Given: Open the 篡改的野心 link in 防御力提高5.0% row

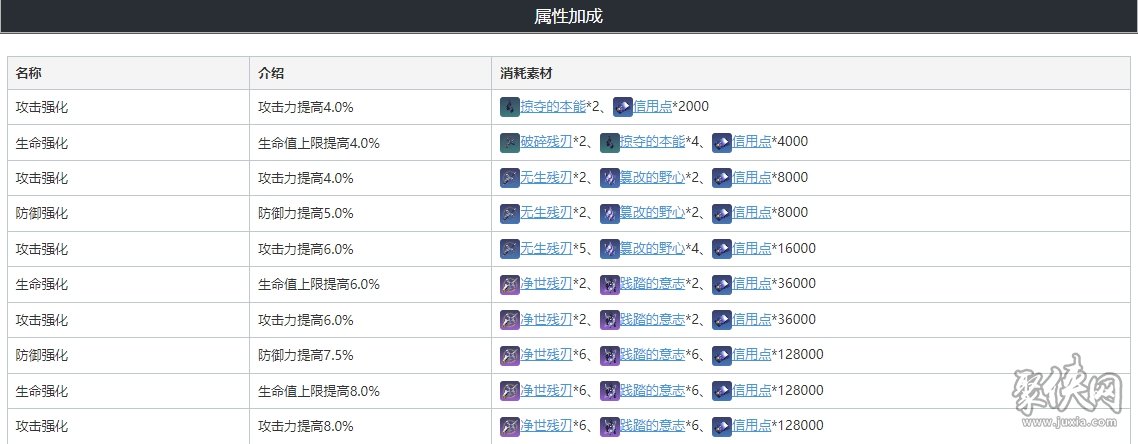Looking at the screenshot, I should click(x=652, y=213).
